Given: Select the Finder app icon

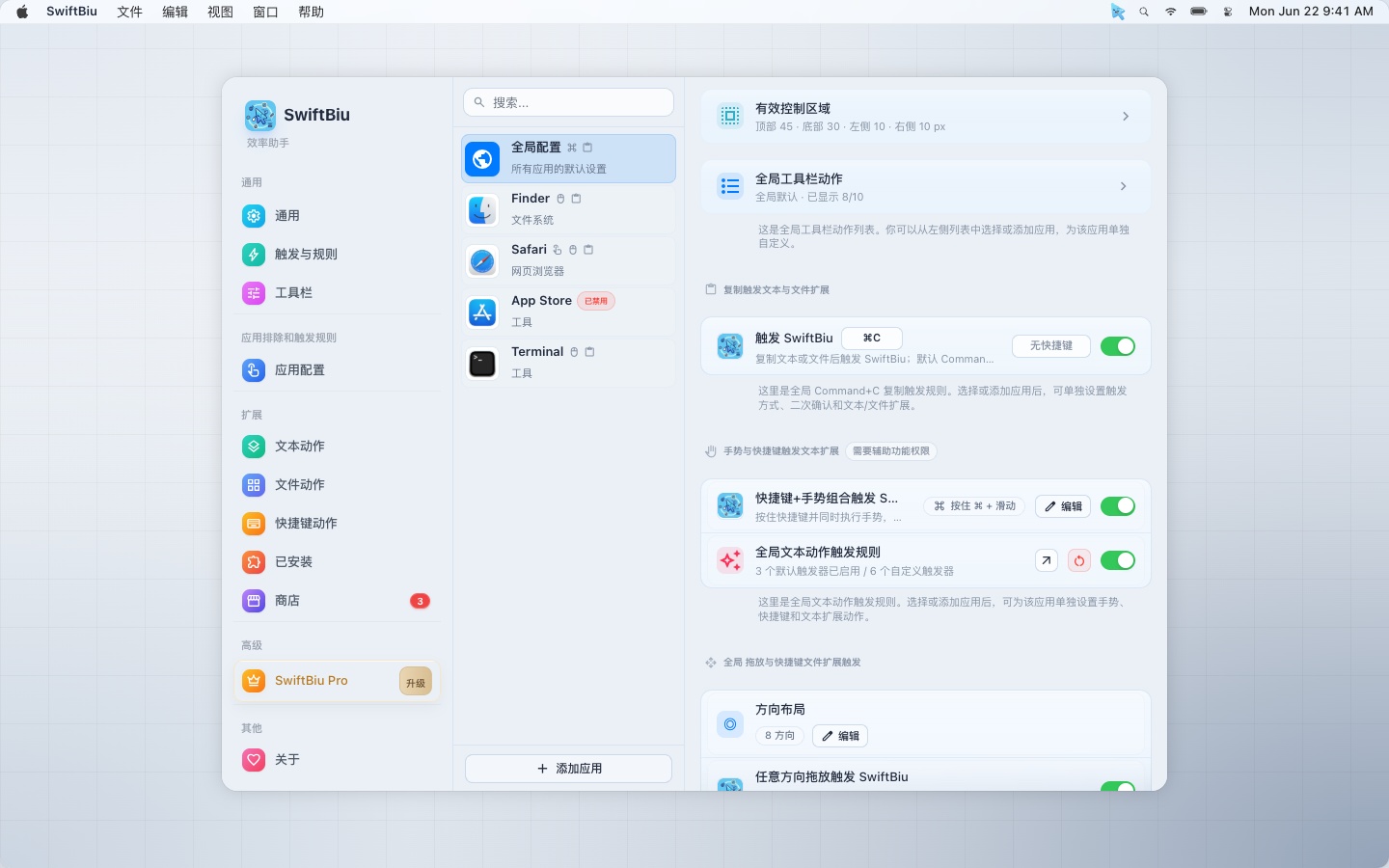Looking at the screenshot, I should [482, 209].
